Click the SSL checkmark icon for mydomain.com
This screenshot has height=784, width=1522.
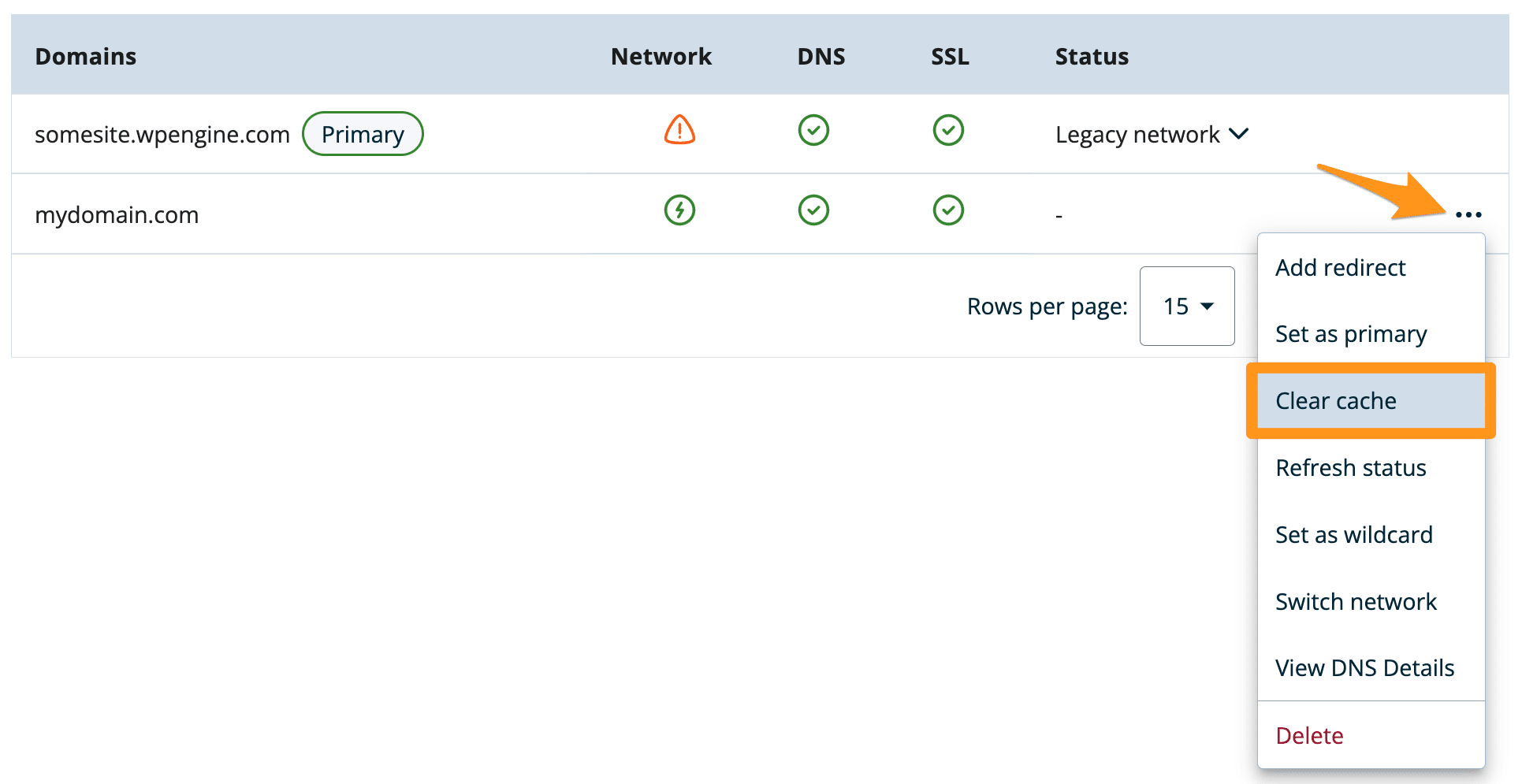(x=948, y=210)
